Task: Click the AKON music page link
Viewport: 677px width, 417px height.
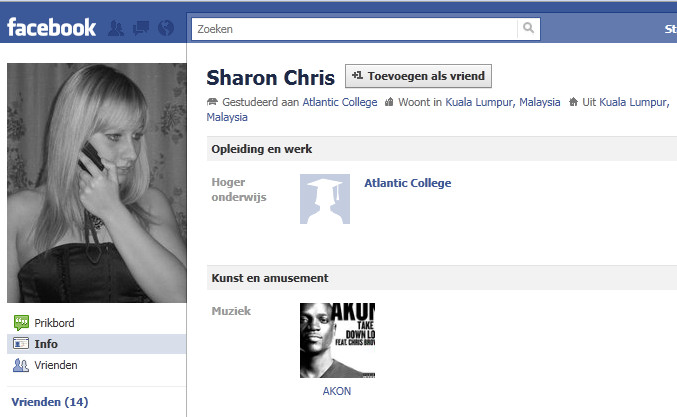Action: coord(337,391)
